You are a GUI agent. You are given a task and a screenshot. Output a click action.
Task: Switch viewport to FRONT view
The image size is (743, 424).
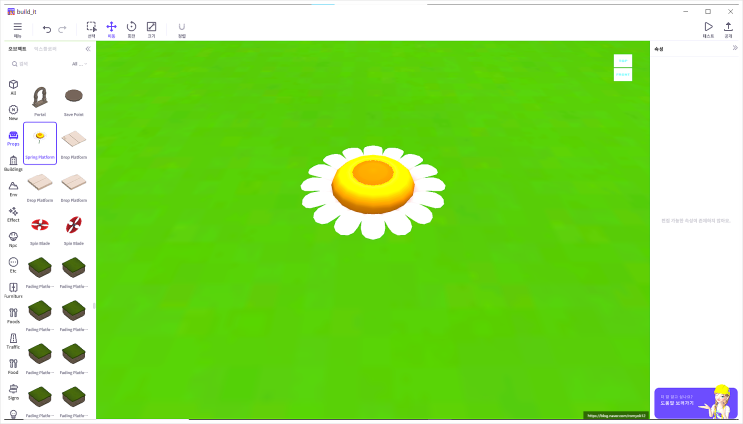coord(623,74)
